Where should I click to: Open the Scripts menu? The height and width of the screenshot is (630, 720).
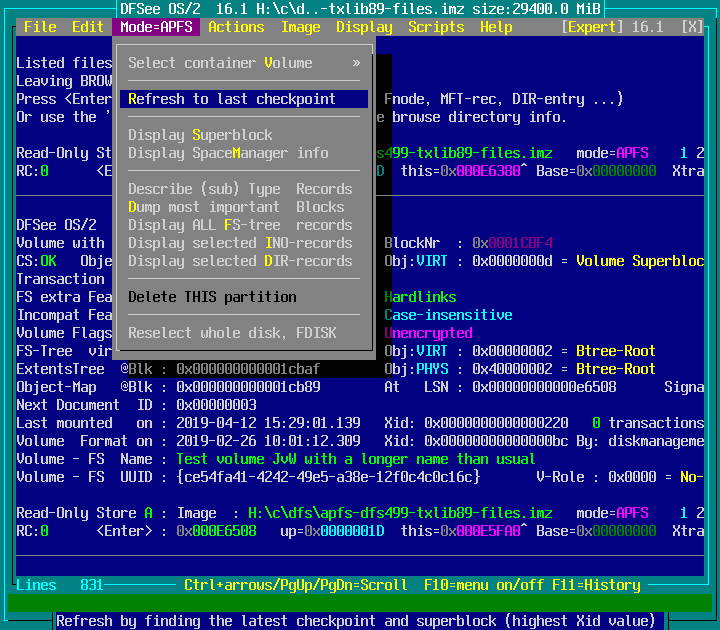coord(436,27)
